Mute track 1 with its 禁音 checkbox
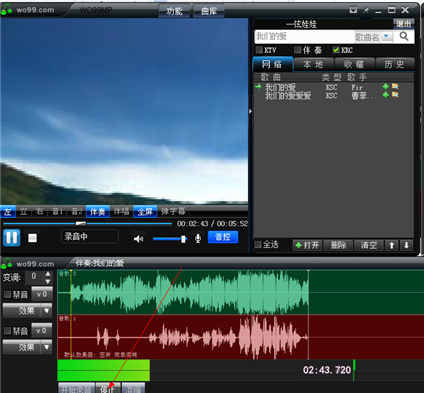Image resolution: width=424 pixels, height=393 pixels. coord(7,331)
